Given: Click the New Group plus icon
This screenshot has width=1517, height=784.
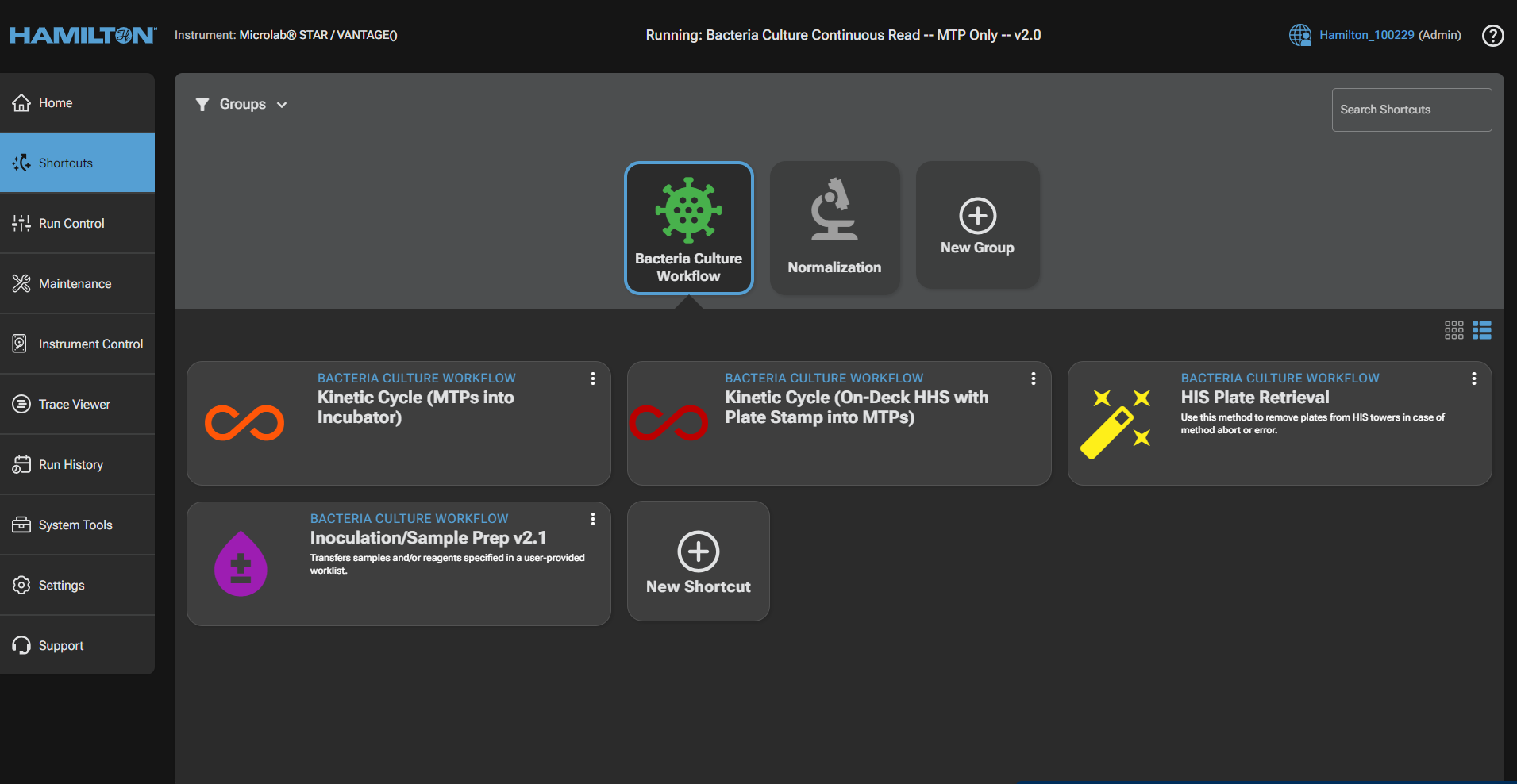Looking at the screenshot, I should tap(977, 215).
